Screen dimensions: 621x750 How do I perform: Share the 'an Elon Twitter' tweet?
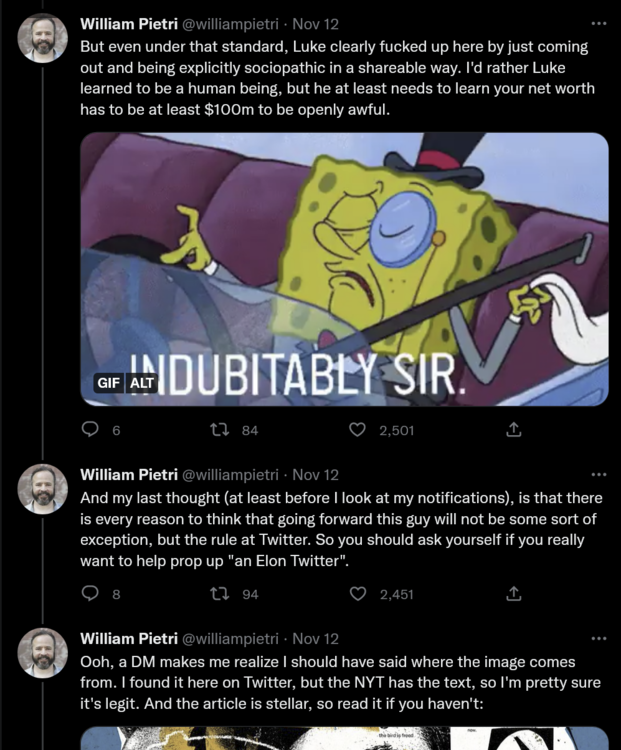[514, 594]
